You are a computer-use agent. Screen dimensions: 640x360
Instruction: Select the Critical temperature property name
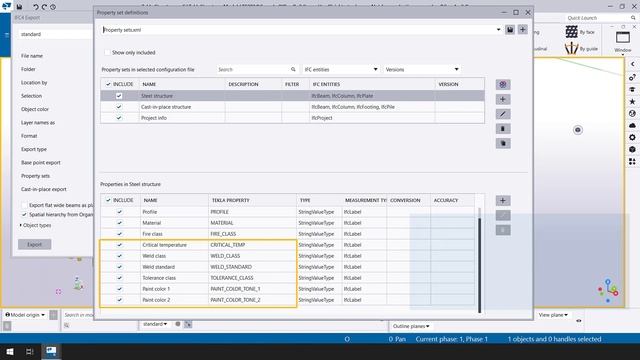164,245
